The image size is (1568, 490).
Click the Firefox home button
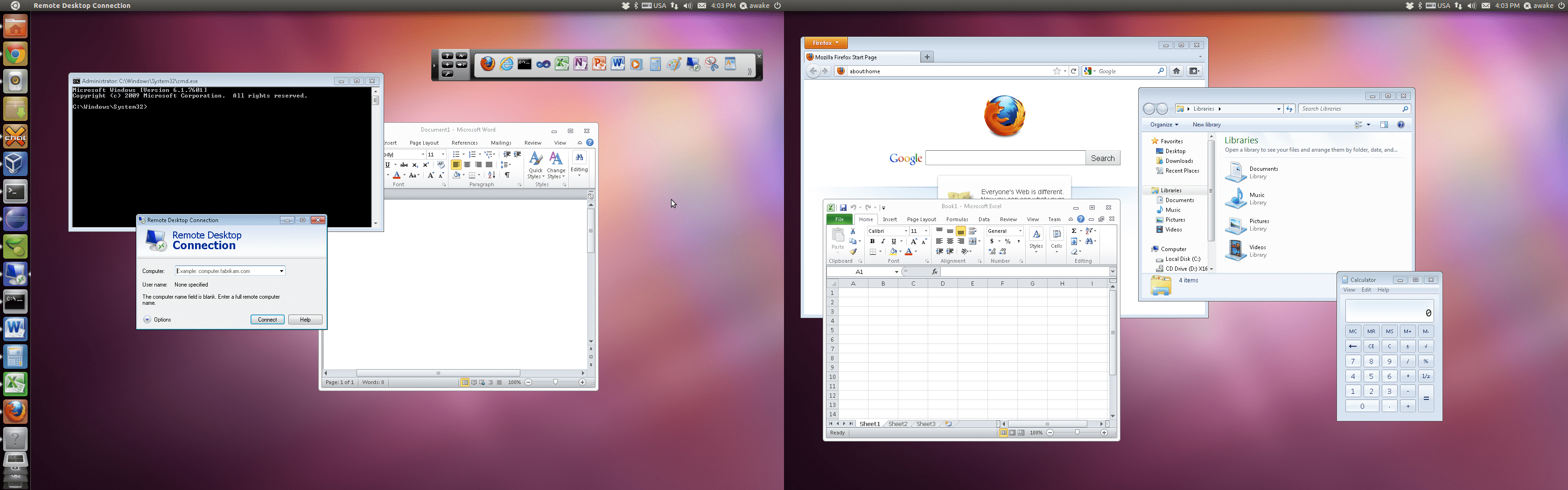(1176, 71)
